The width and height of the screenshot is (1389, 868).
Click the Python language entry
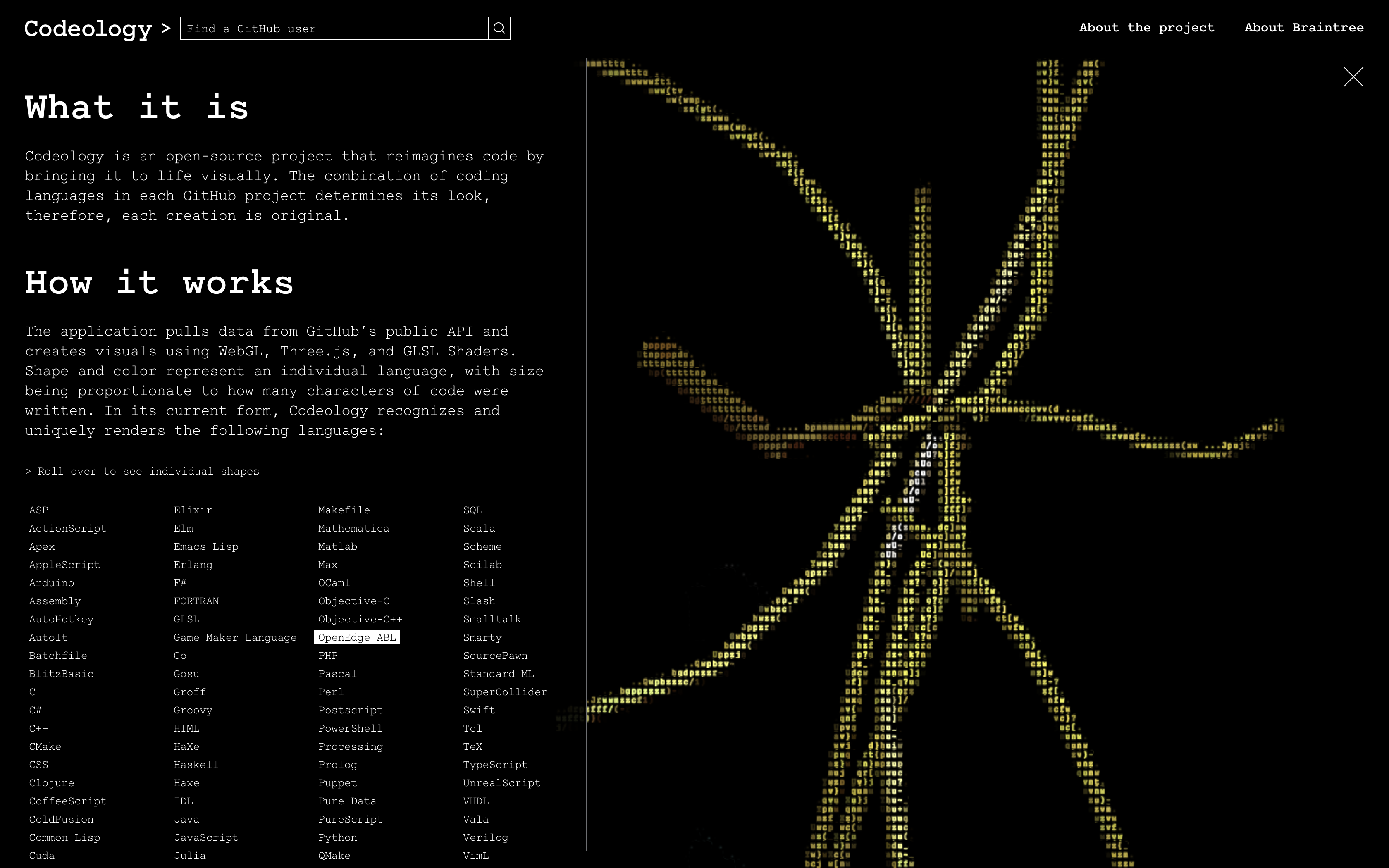click(337, 837)
